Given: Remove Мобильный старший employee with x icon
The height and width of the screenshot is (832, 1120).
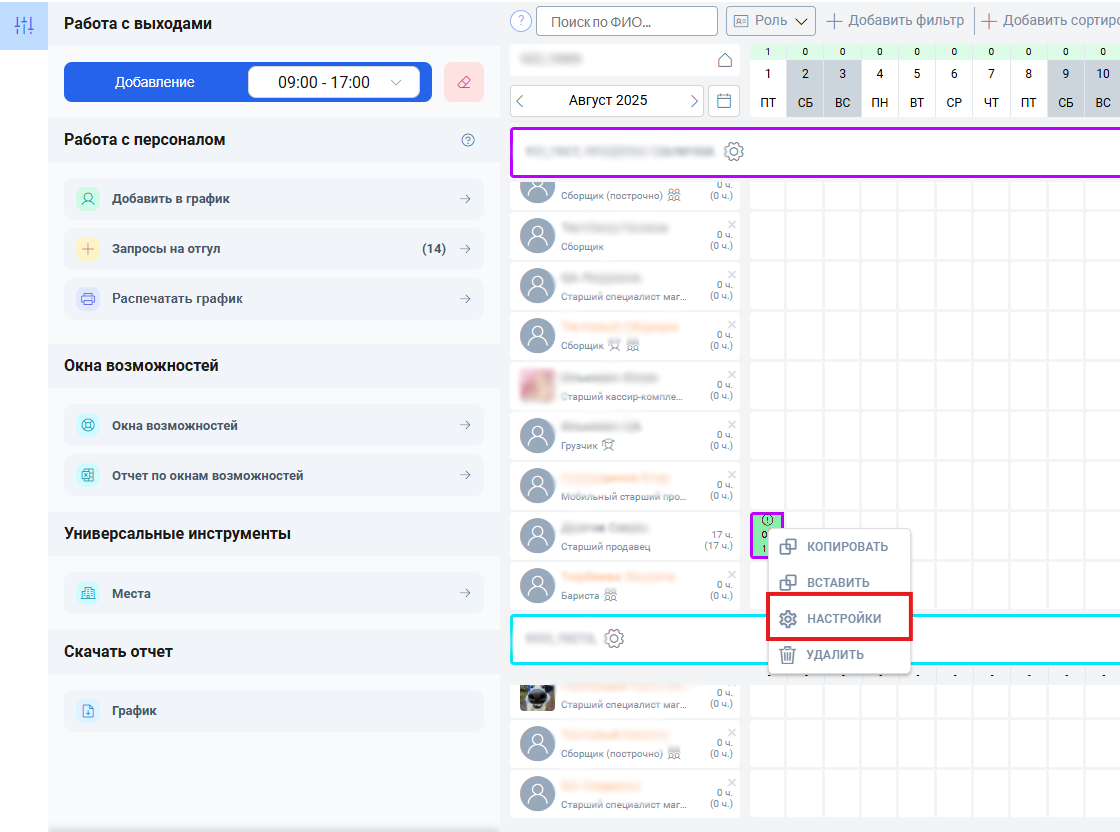Looking at the screenshot, I should 731,475.
